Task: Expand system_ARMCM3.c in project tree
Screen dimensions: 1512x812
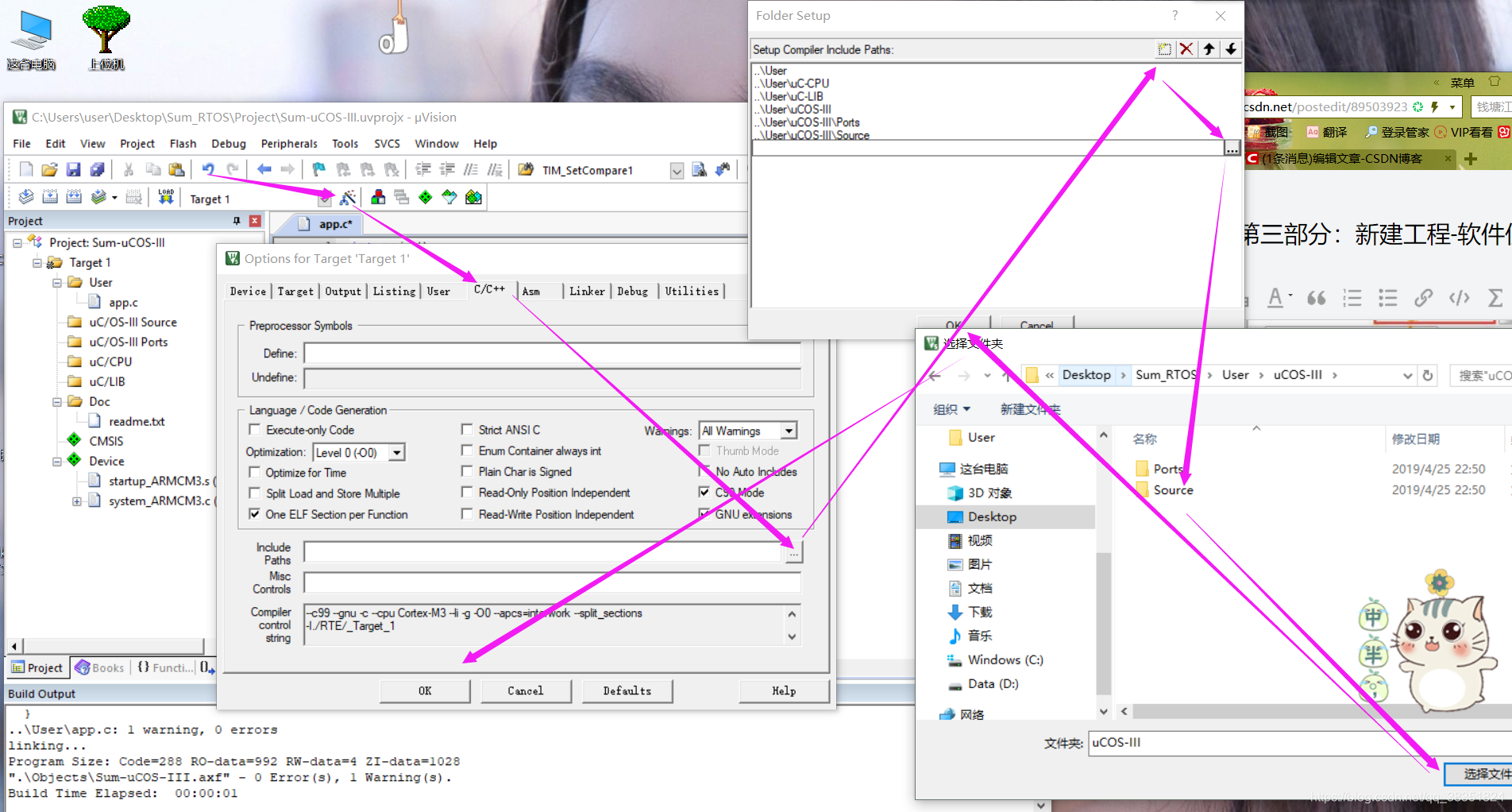Action: click(76, 501)
